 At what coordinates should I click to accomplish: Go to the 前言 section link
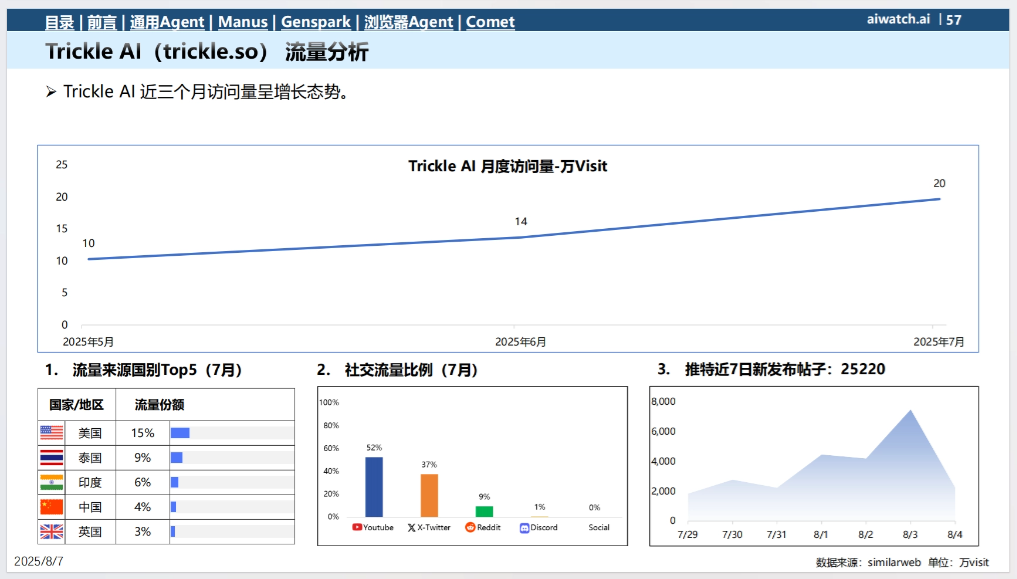[x=102, y=22]
